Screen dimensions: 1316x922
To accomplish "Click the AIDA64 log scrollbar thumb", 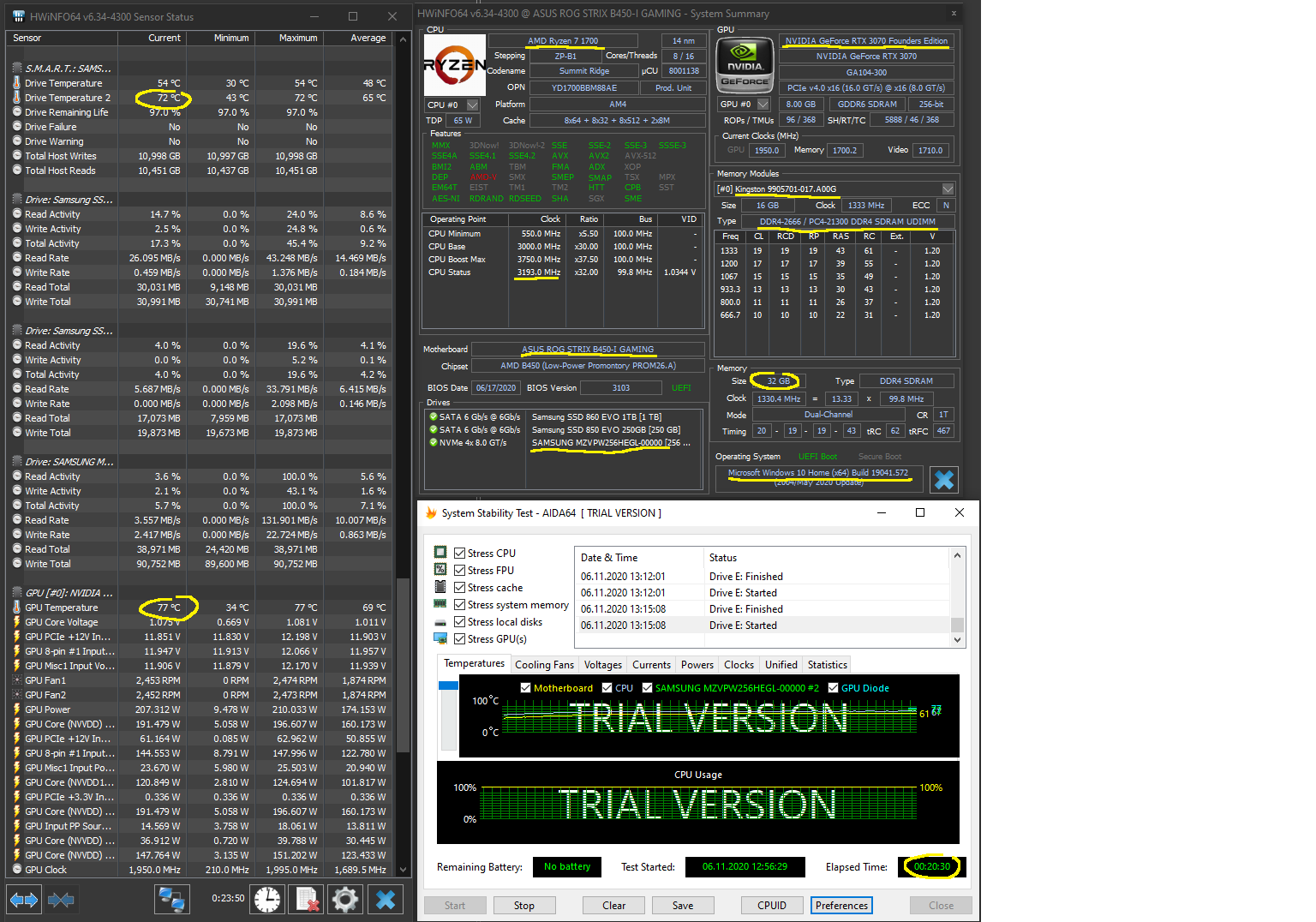I will pos(957,625).
